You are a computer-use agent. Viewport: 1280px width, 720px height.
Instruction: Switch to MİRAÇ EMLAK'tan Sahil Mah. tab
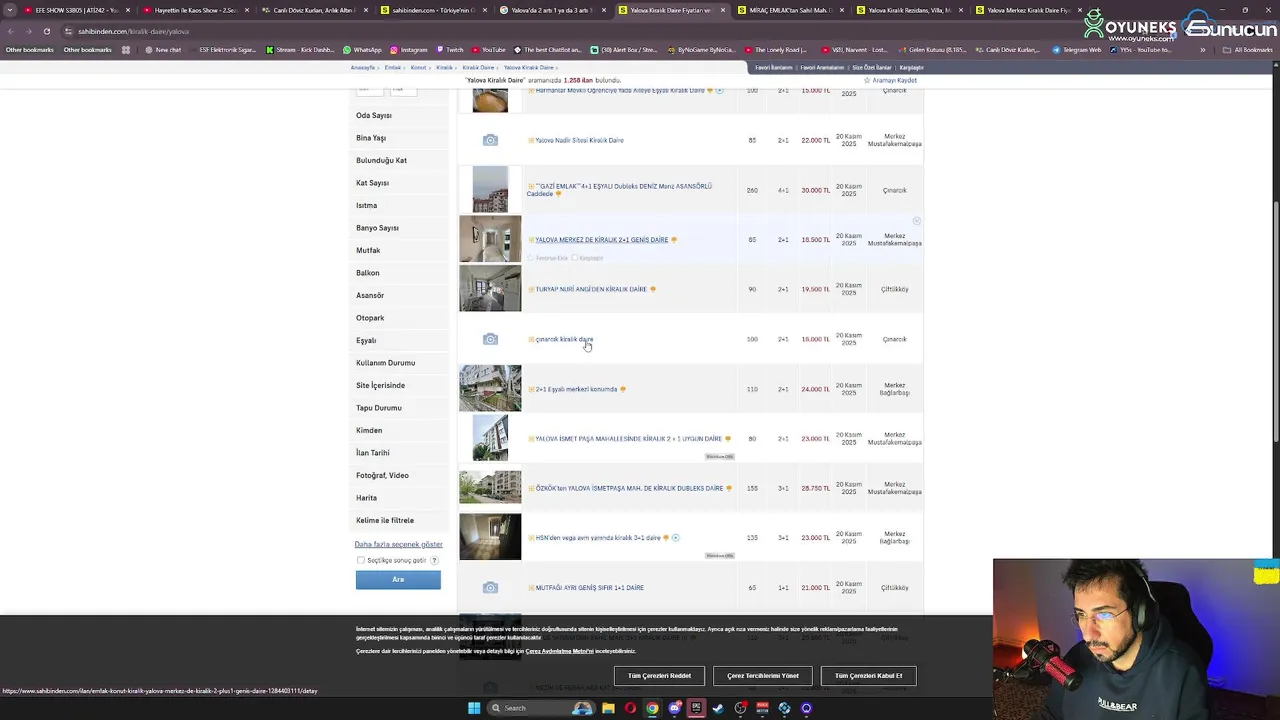pos(789,10)
